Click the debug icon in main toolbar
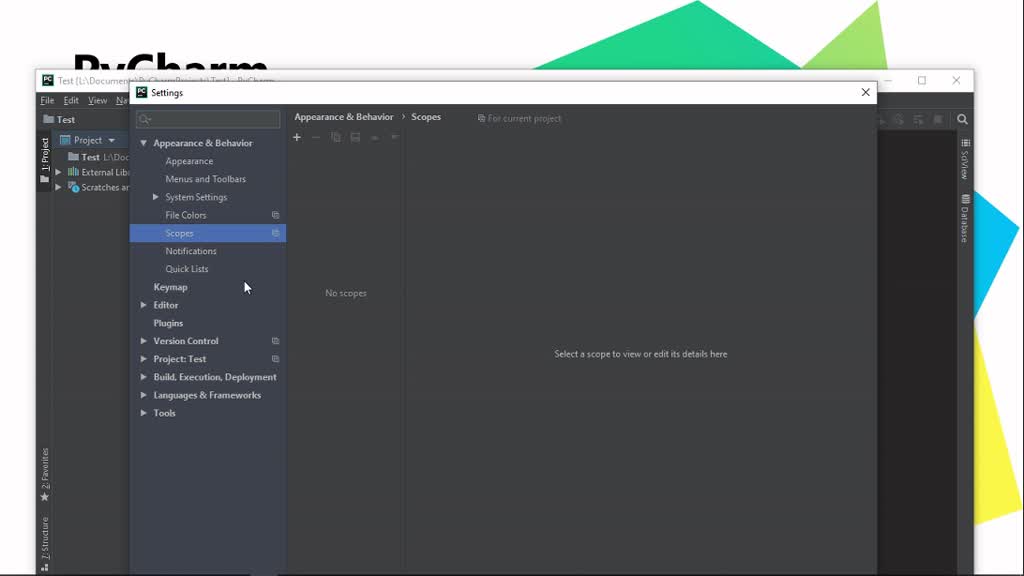Image resolution: width=1024 pixels, height=576 pixels. point(899,120)
